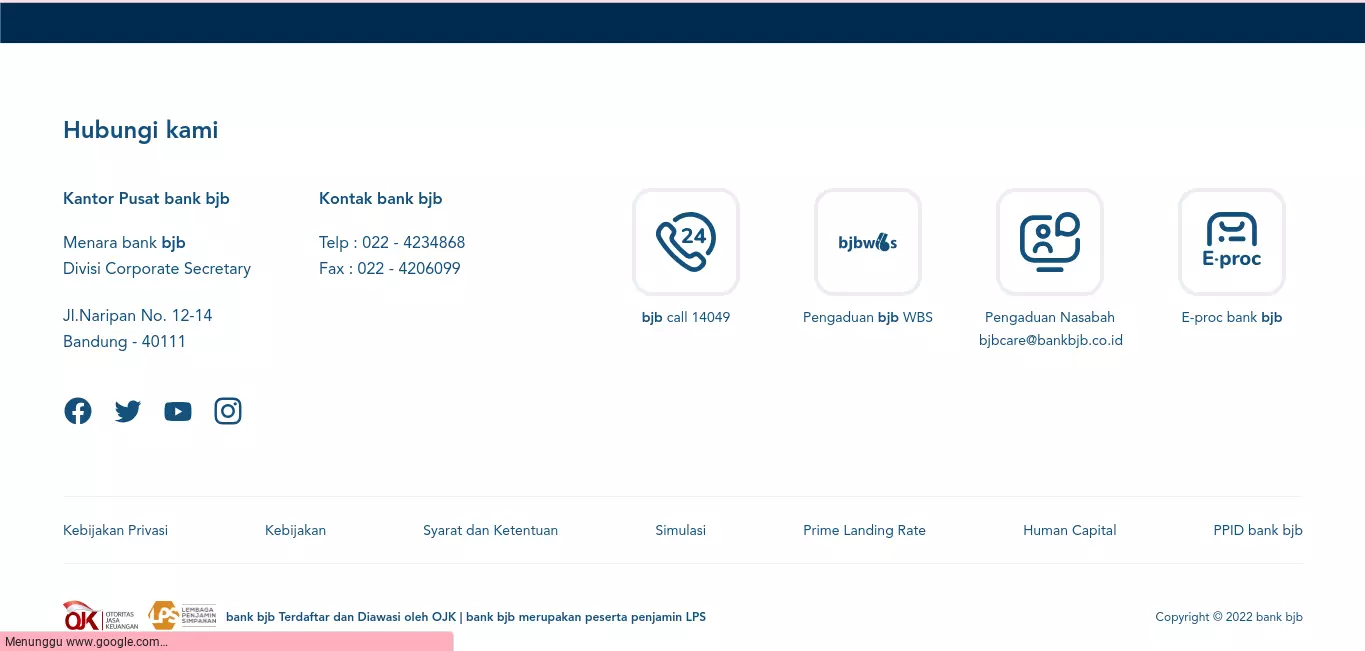Click the Kantor Pusat bank bjb heading
This screenshot has width=1365, height=651.
[146, 198]
